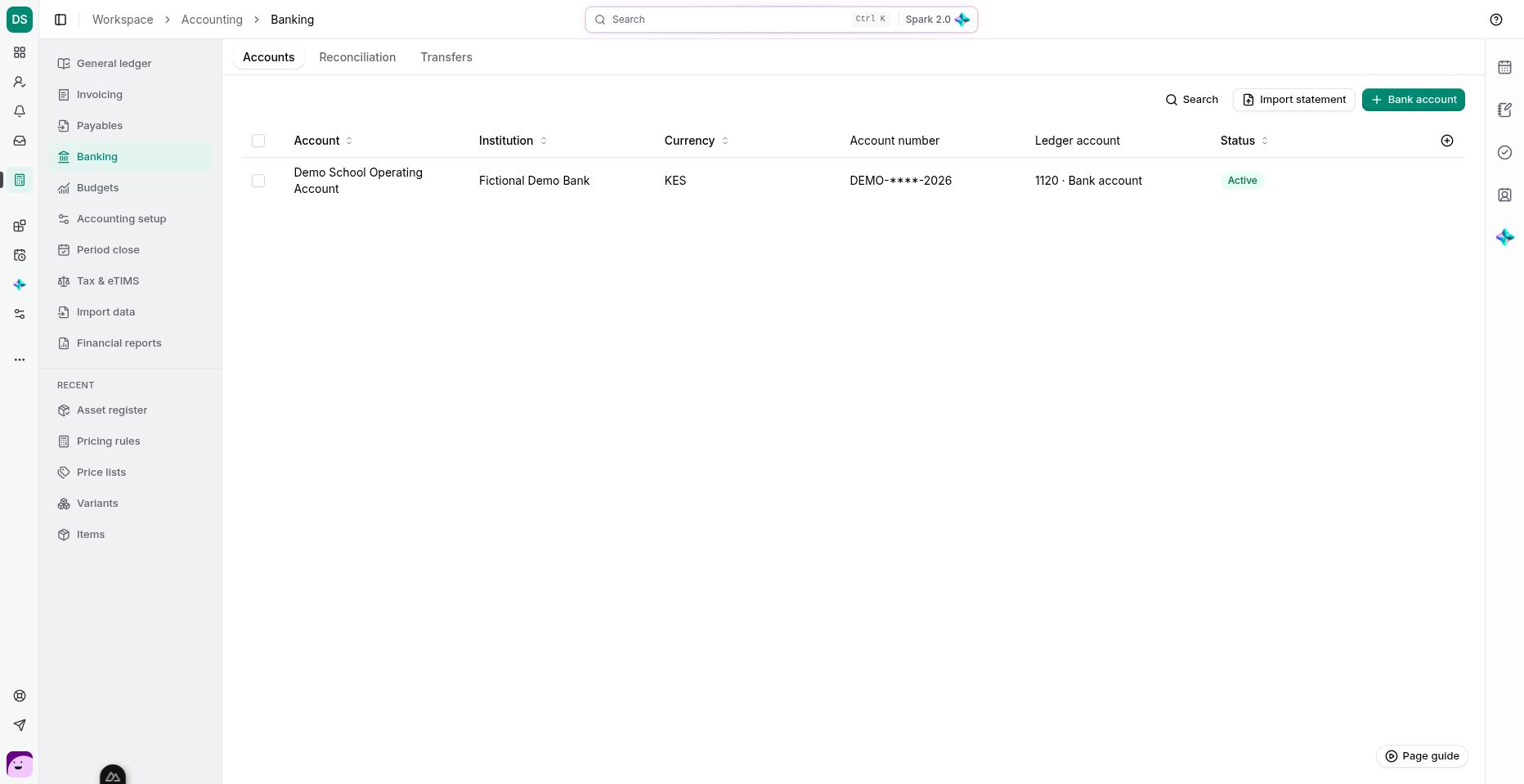Image resolution: width=1524 pixels, height=784 pixels.
Task: Click the Active status badge
Action: [1242, 181]
